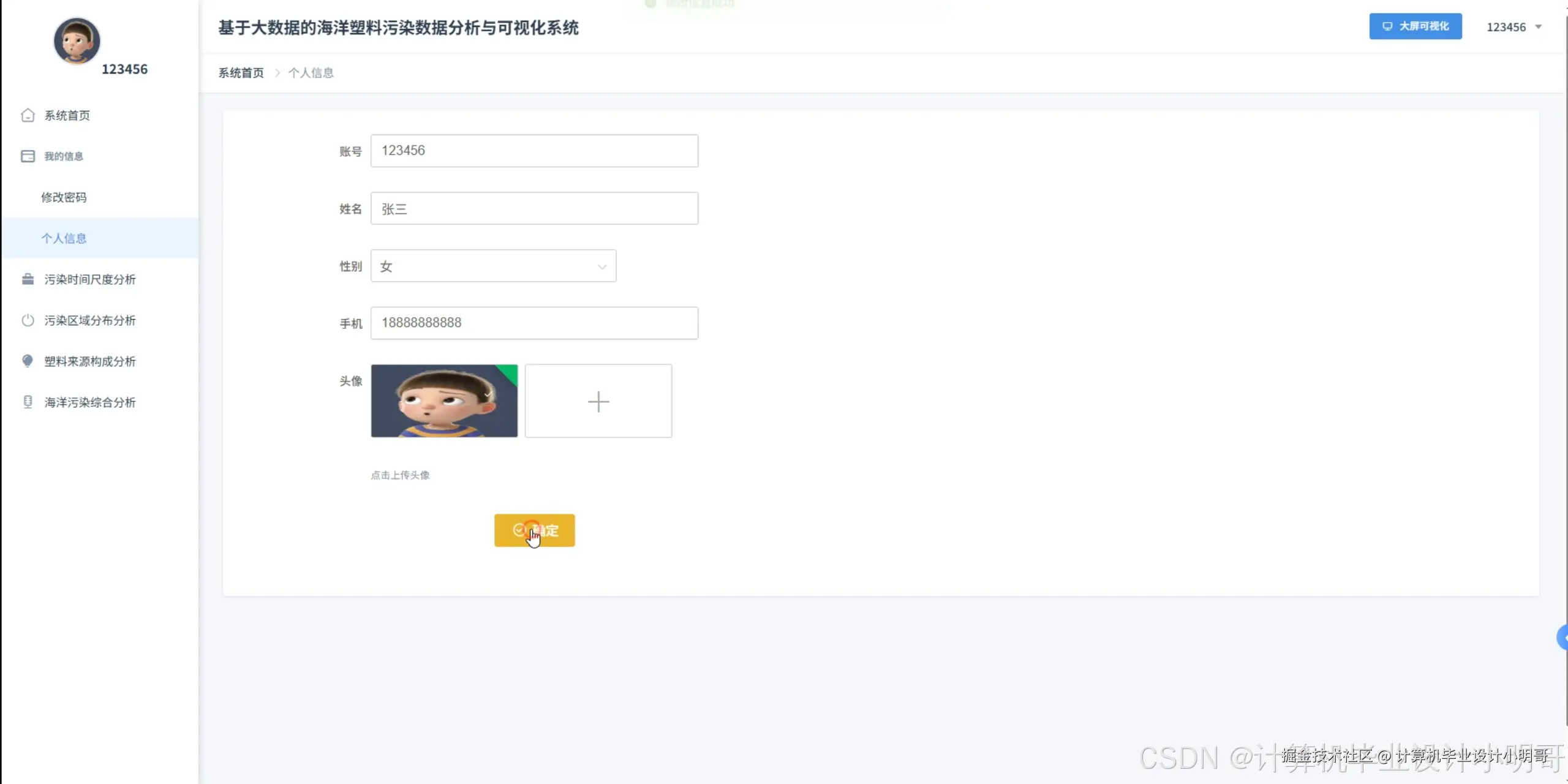Collapse the 我的信息 sidebar section
The width and height of the screenshot is (1568, 784).
coord(64,156)
